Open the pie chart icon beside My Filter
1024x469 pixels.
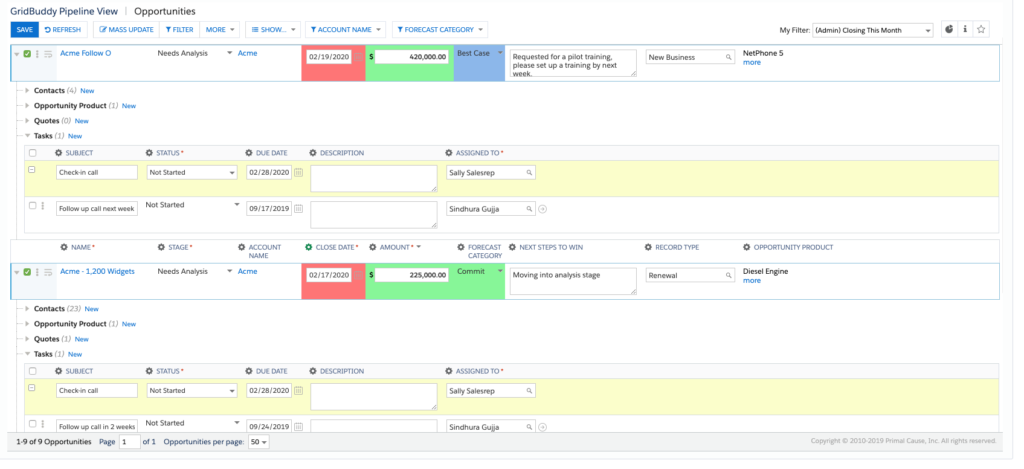click(949, 29)
